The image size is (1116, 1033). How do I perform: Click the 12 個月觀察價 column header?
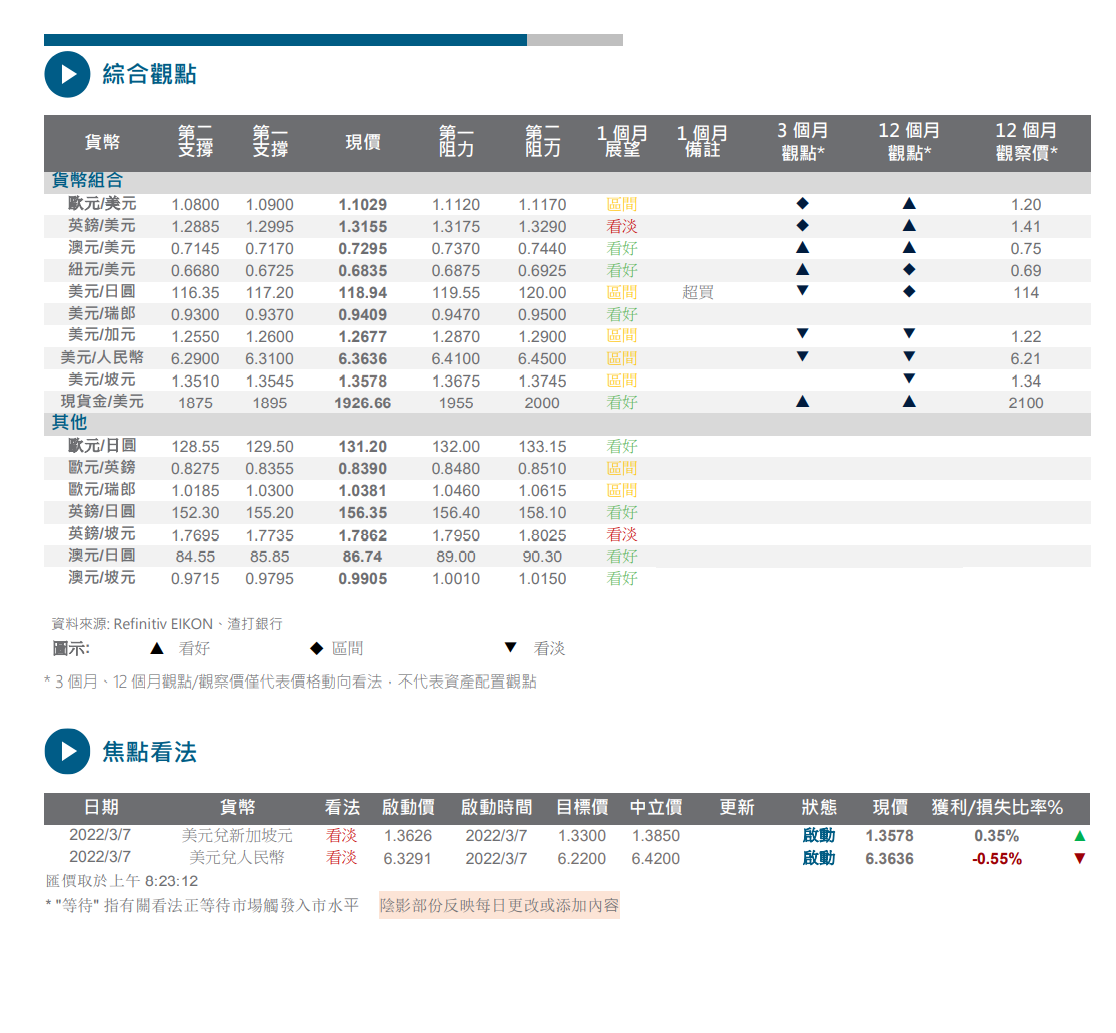point(1026,142)
